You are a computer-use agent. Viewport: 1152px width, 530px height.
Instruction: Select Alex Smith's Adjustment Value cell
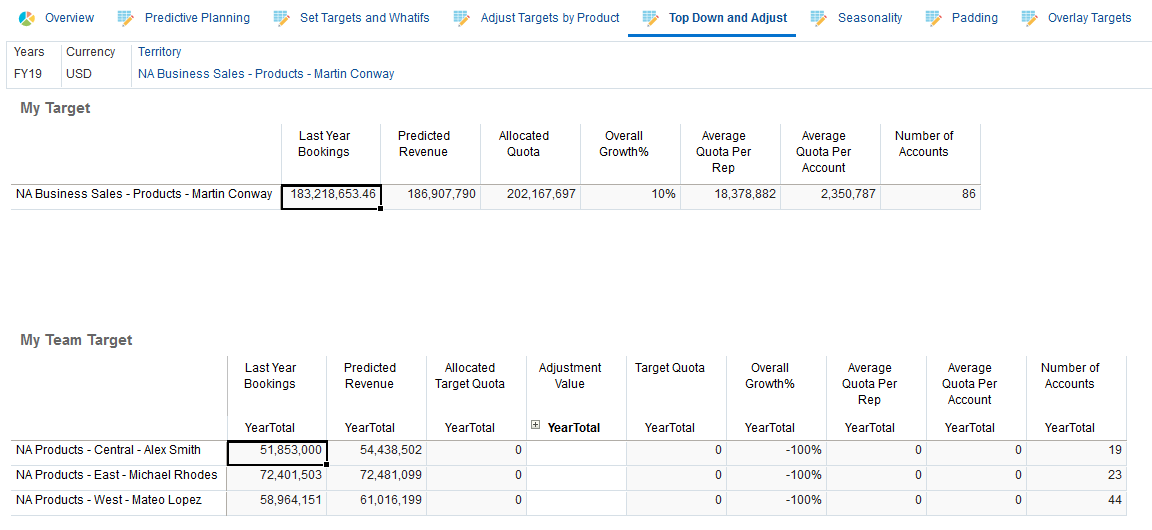[x=576, y=451]
